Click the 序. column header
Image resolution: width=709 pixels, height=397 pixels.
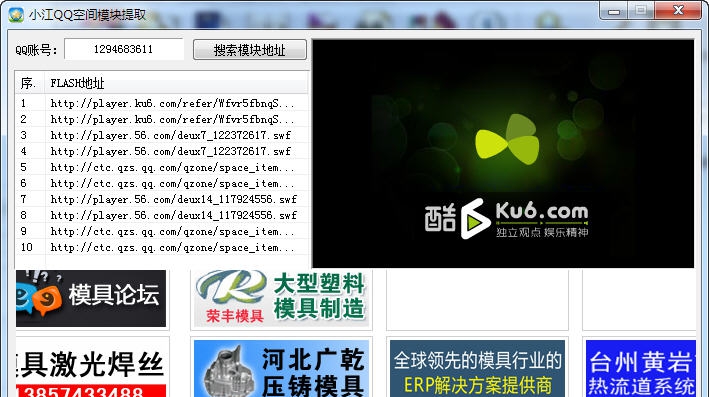point(30,83)
